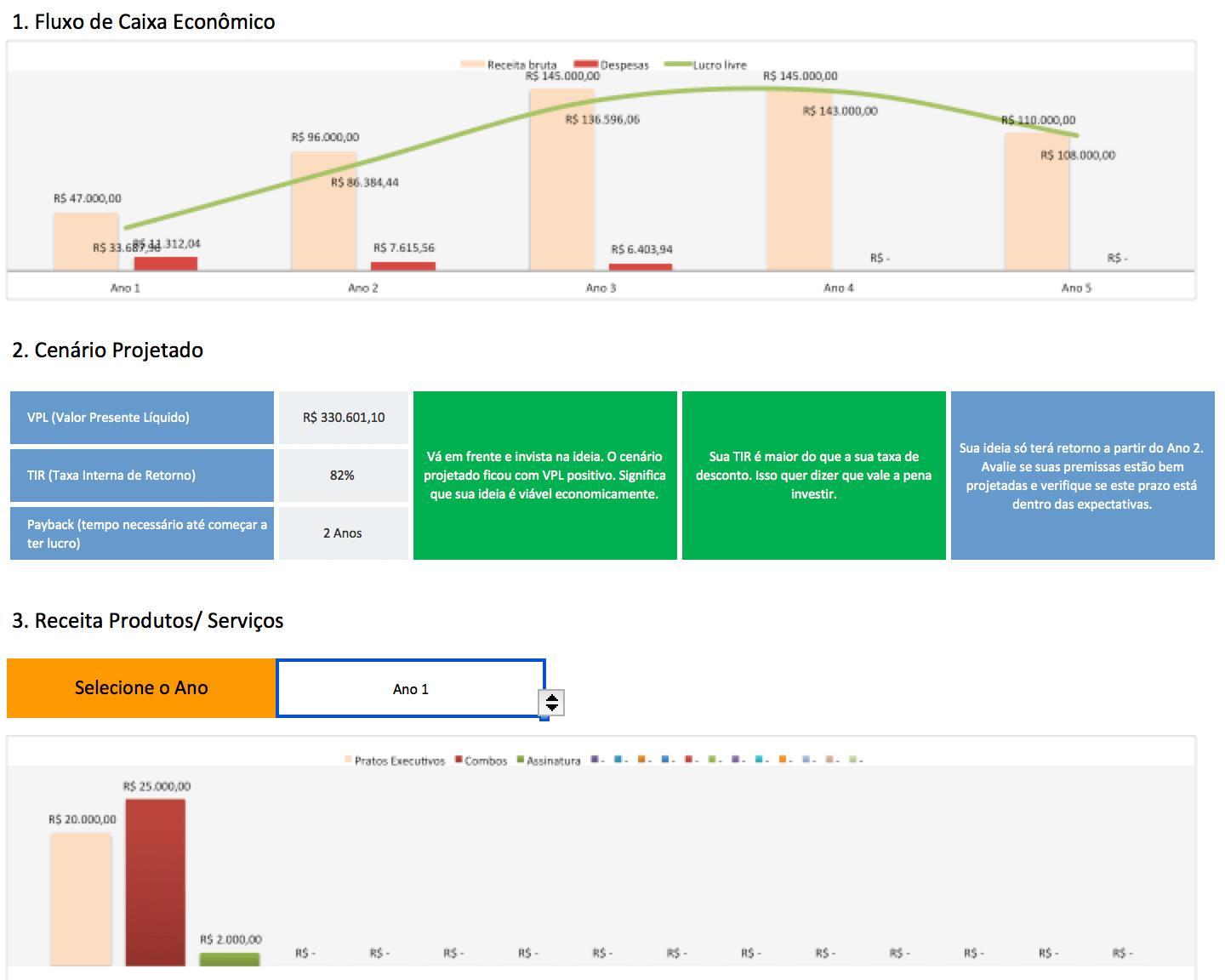This screenshot has width=1225, height=980.
Task: Select the TIR value cell showing 82%
Action: pyautogui.click(x=343, y=476)
